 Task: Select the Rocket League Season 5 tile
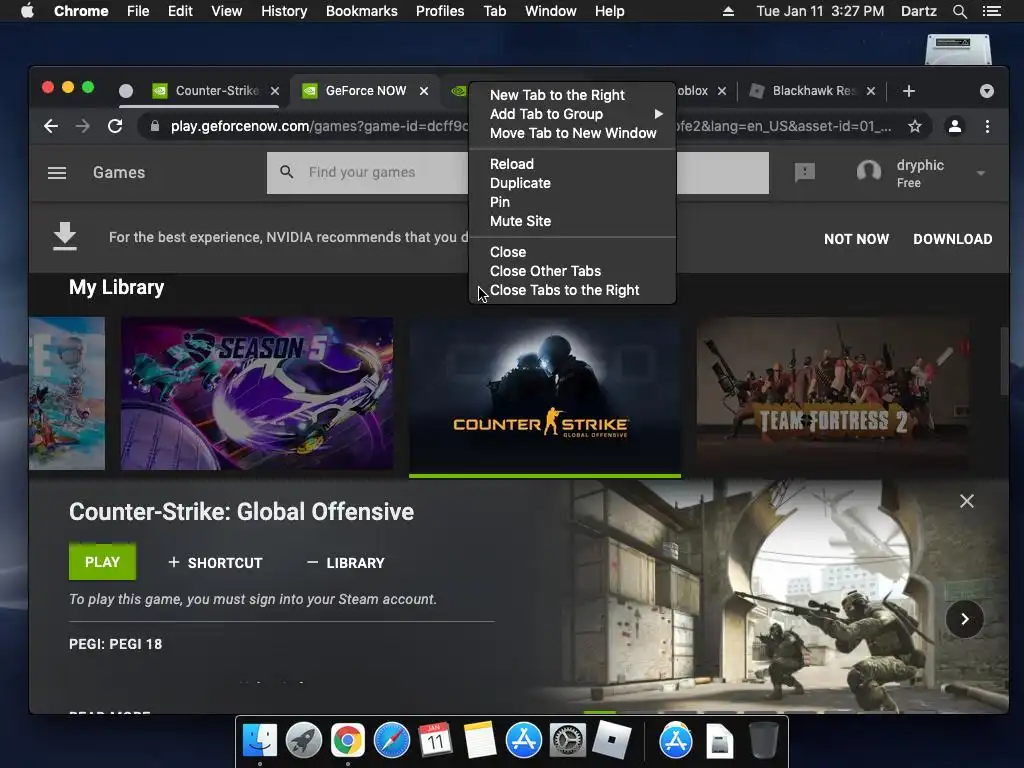click(257, 393)
